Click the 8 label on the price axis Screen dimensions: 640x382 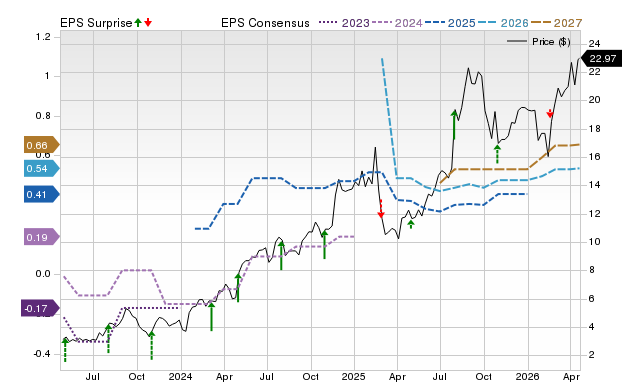591,270
